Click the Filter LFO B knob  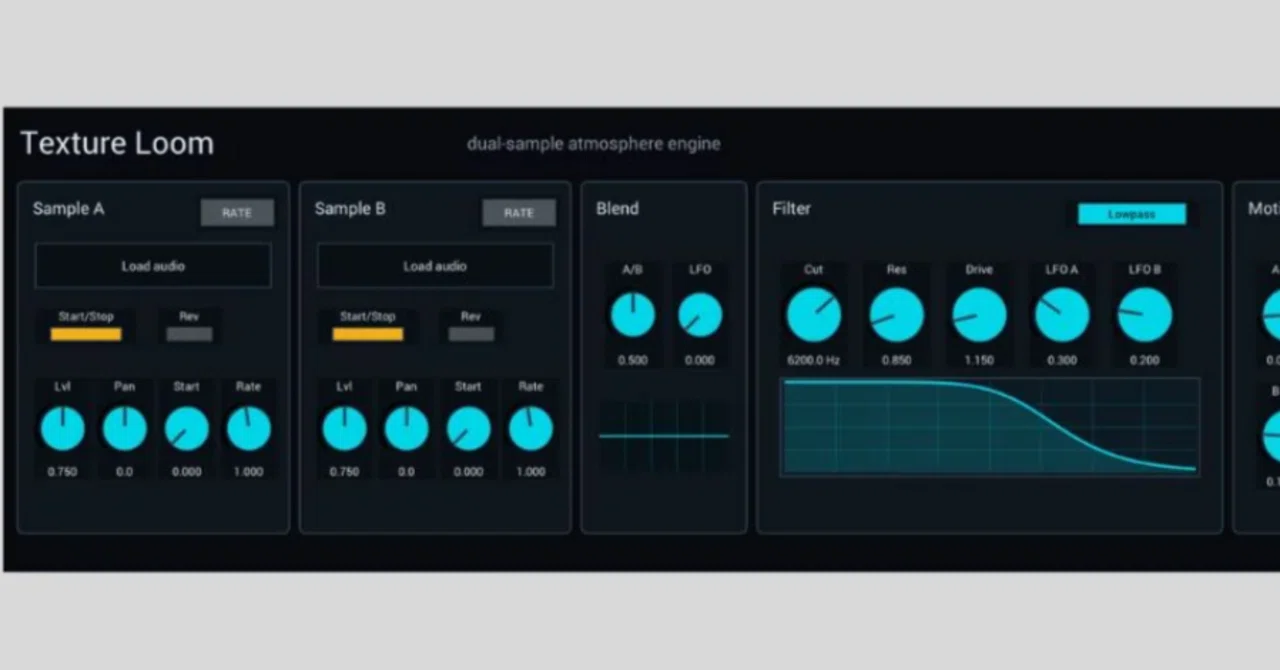click(1145, 315)
